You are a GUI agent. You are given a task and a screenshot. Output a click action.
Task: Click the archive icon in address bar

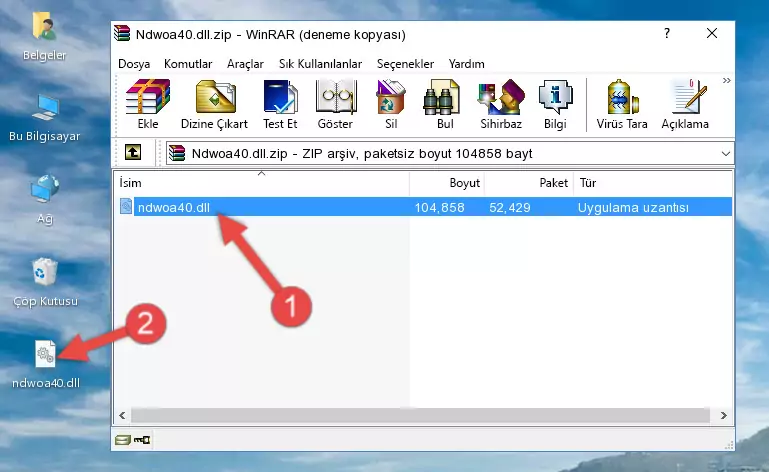[177, 153]
